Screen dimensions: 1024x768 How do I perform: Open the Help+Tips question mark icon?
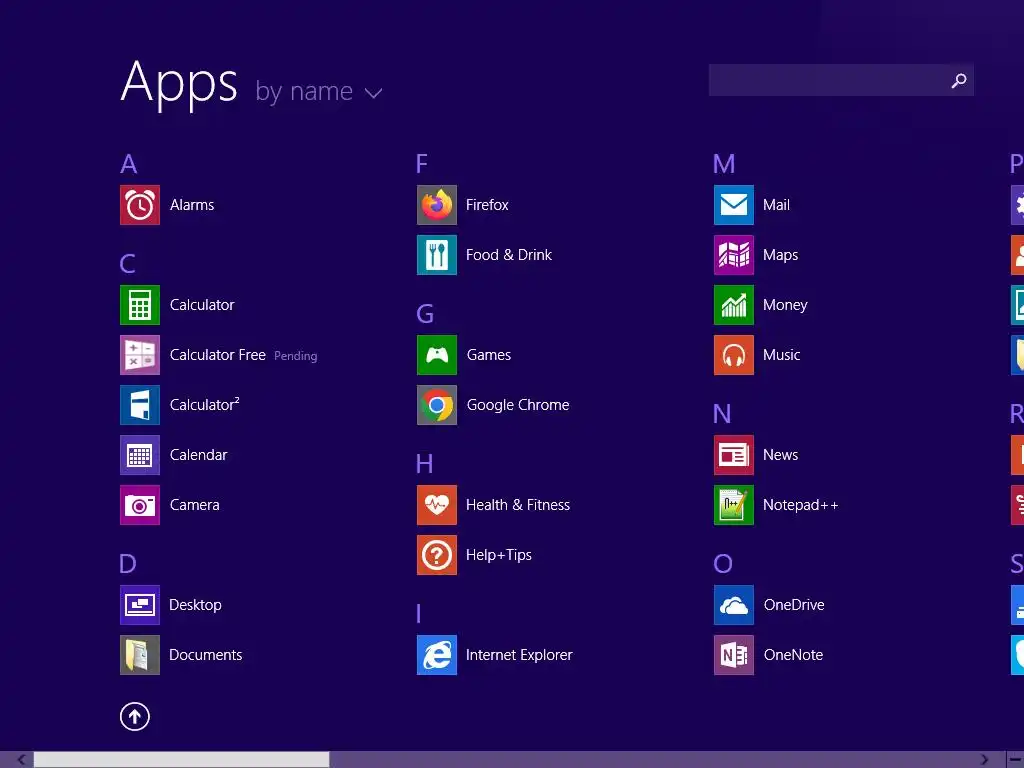pyautogui.click(x=437, y=555)
